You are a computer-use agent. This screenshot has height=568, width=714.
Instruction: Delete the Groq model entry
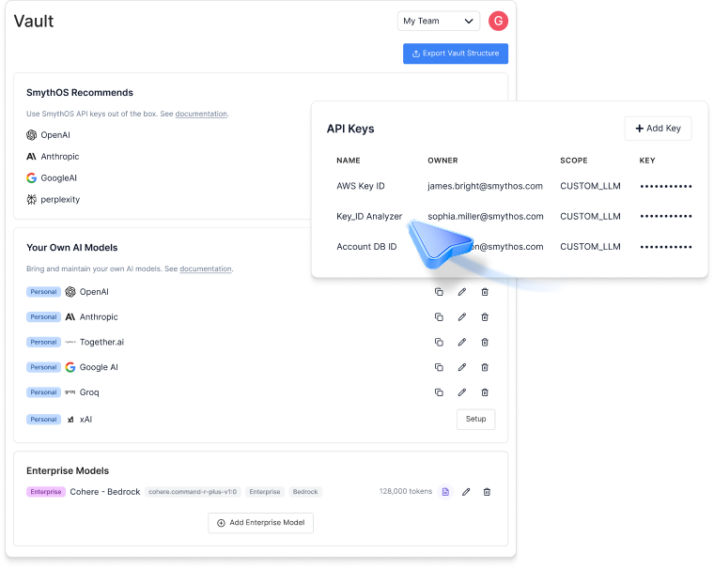pos(485,392)
